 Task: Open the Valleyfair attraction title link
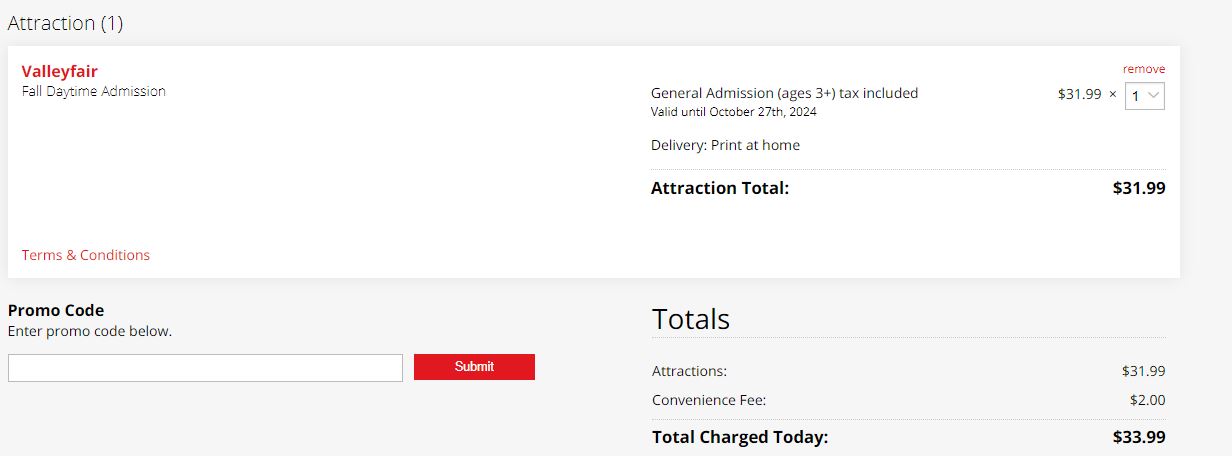tap(59, 71)
